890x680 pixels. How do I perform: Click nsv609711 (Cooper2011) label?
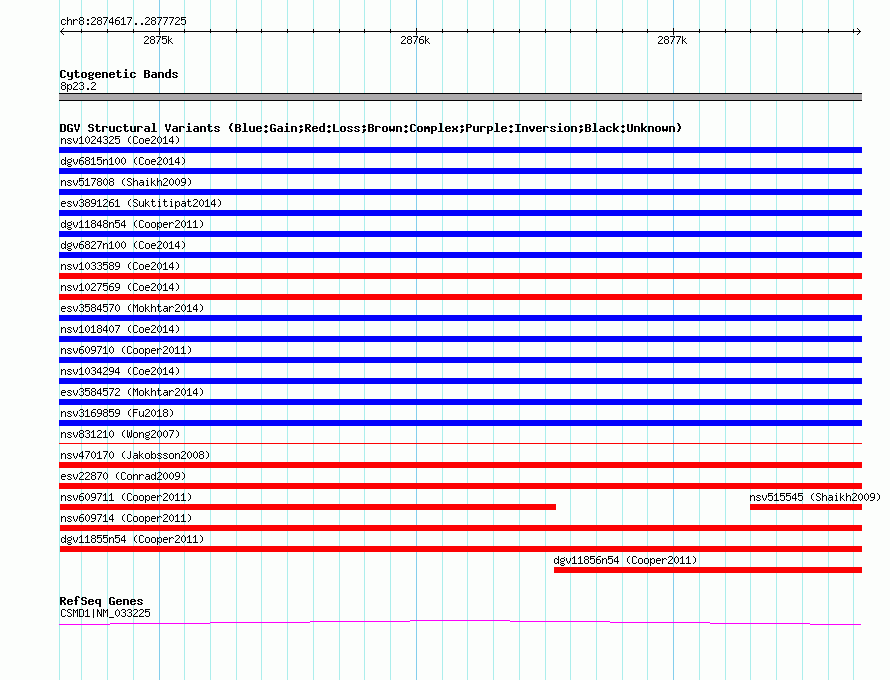click(x=126, y=497)
